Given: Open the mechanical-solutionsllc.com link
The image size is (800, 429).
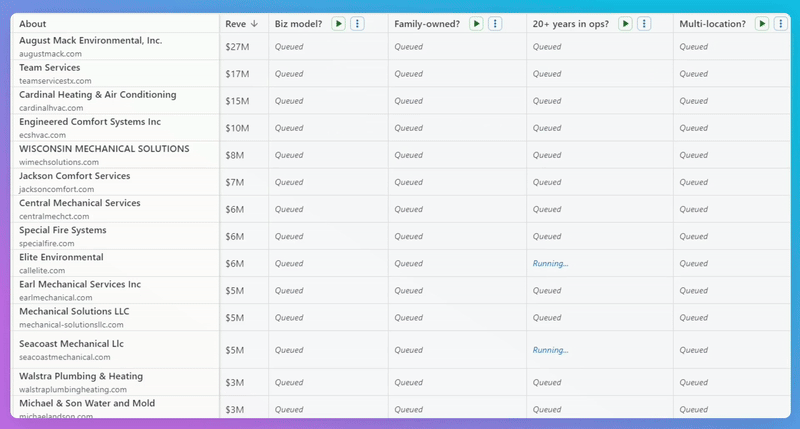Looking at the screenshot, I should (x=71, y=324).
